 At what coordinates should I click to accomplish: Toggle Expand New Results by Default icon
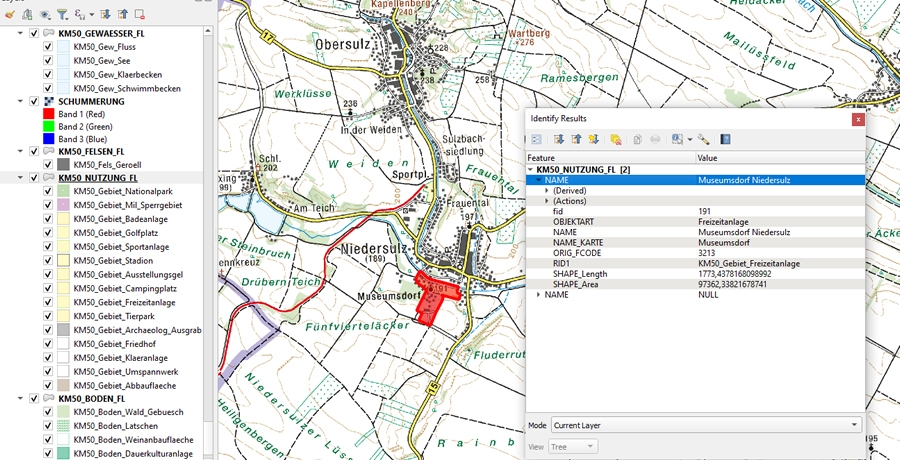click(593, 140)
